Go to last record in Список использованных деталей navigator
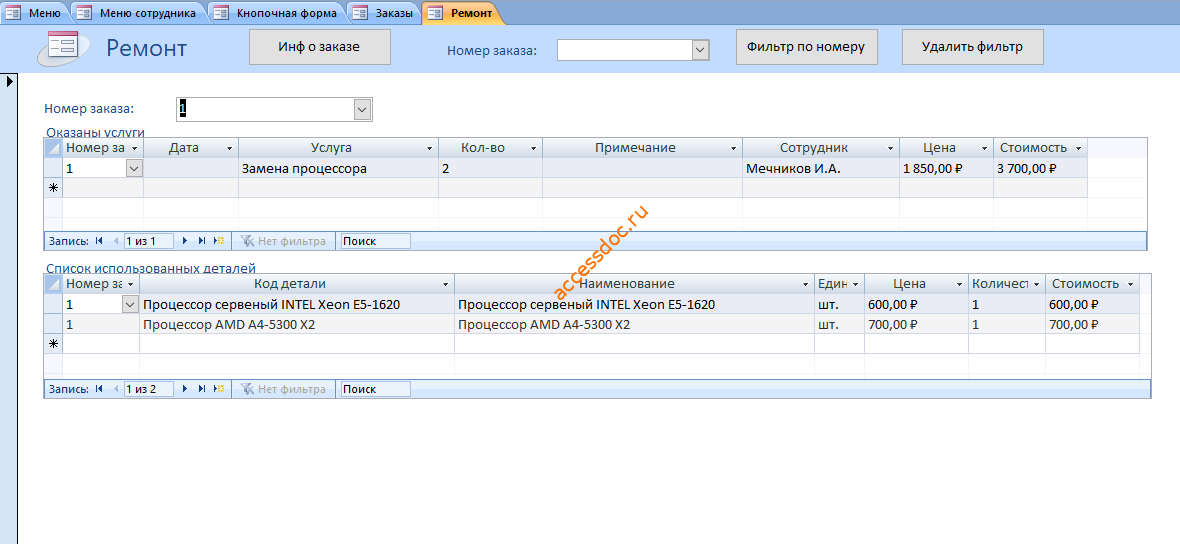This screenshot has height=544, width=1180. click(202, 389)
